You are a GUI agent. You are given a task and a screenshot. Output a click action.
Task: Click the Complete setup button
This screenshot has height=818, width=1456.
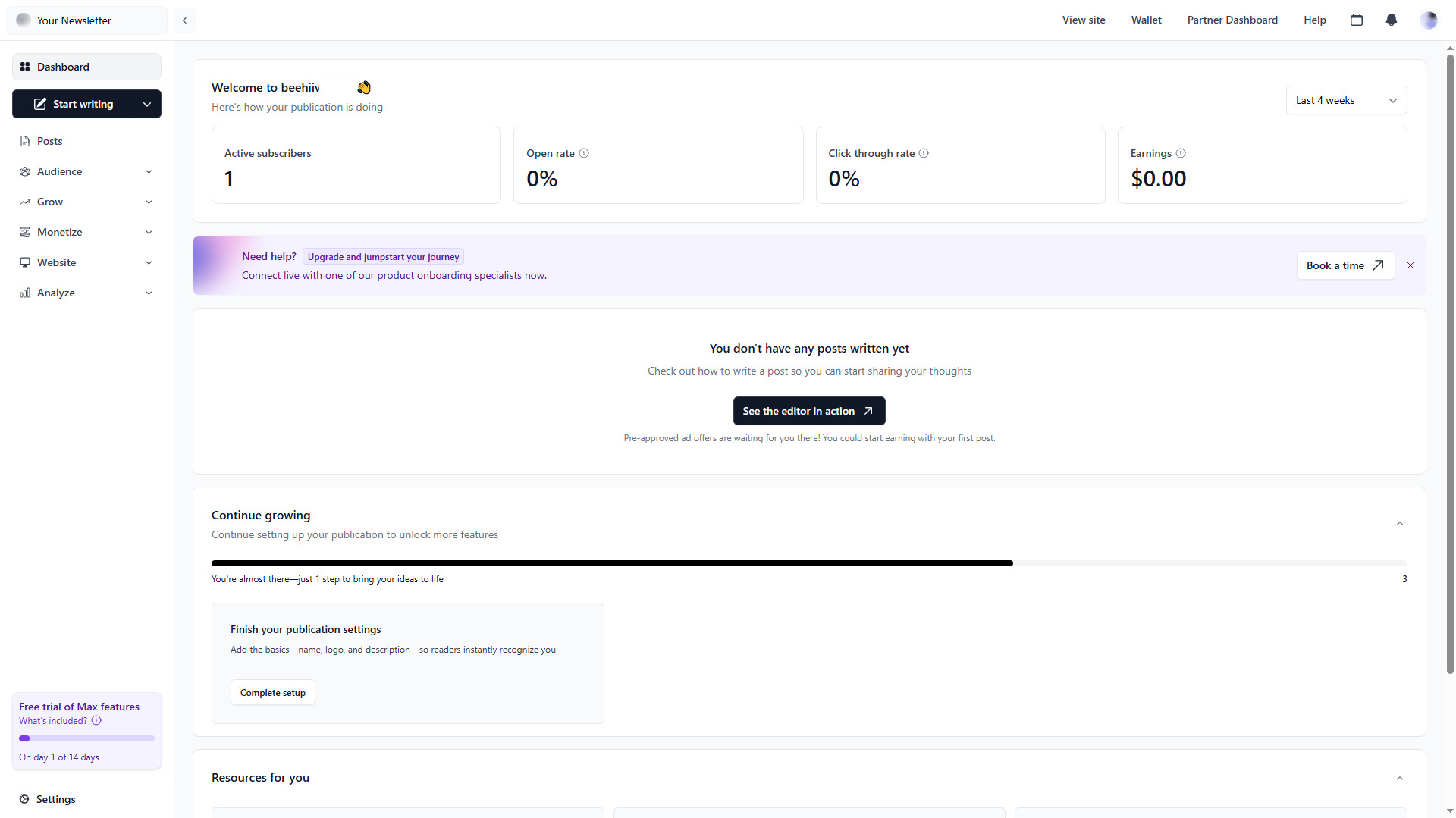273,693
